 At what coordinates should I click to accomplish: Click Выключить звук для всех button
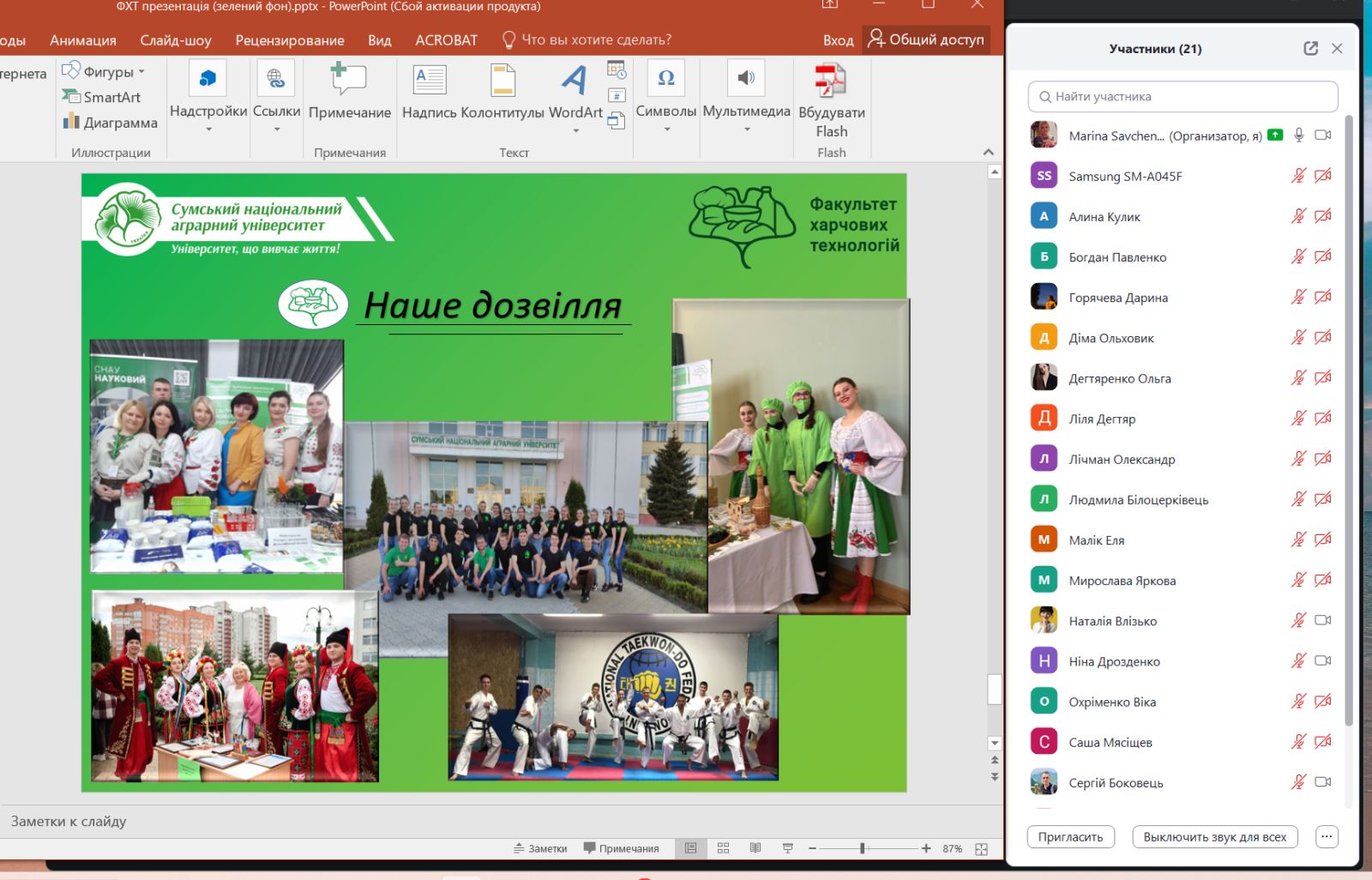click(x=1214, y=837)
